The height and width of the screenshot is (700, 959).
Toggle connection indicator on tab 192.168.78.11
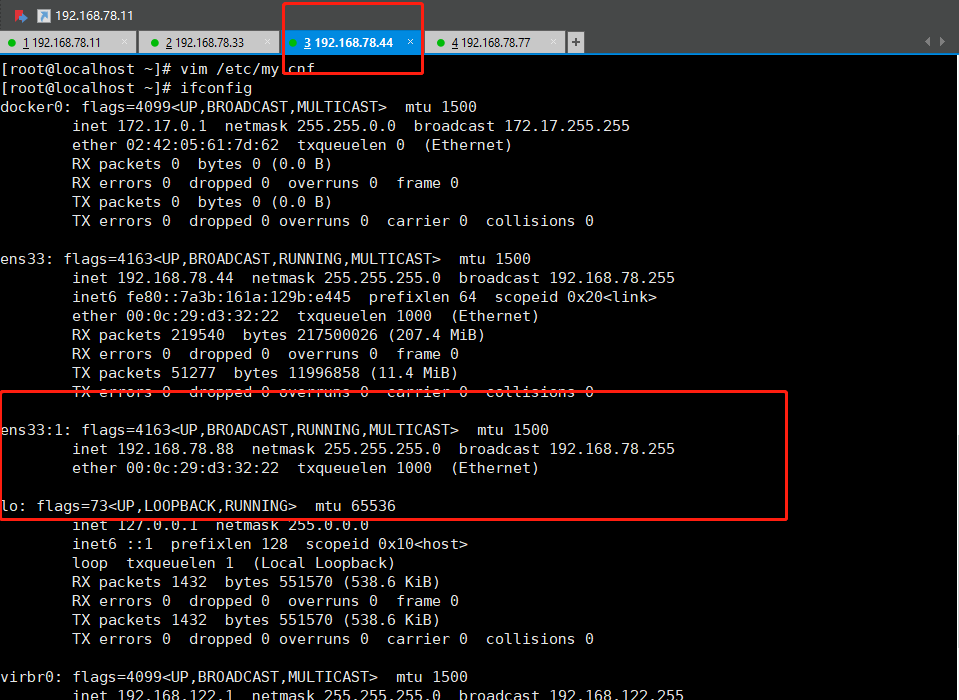(11, 43)
